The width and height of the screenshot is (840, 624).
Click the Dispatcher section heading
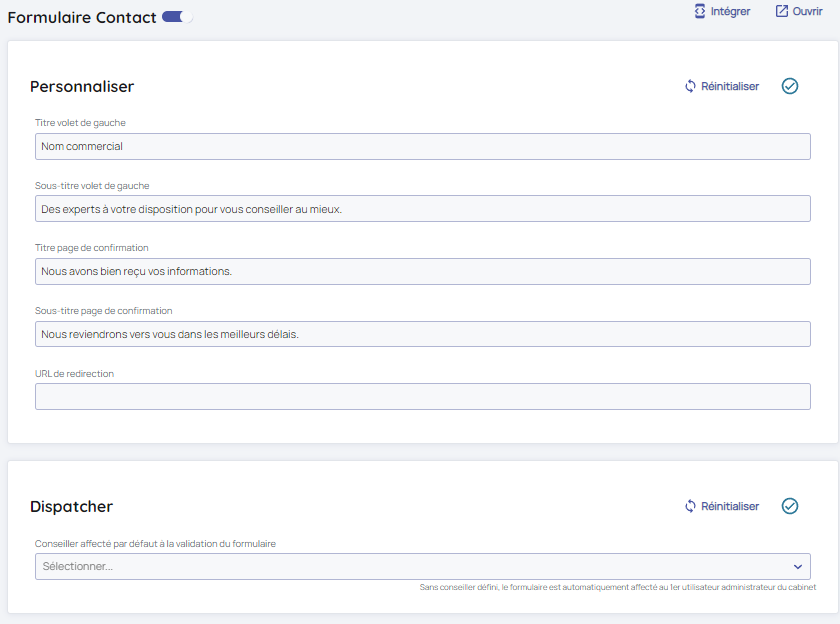71,506
